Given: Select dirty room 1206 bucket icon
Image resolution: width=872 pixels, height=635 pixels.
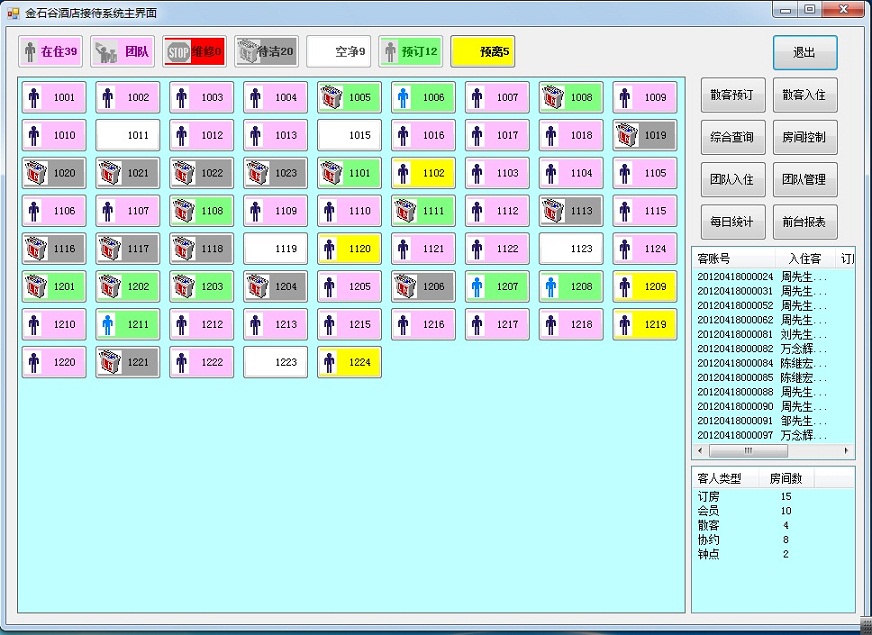Looking at the screenshot, I should (405, 286).
